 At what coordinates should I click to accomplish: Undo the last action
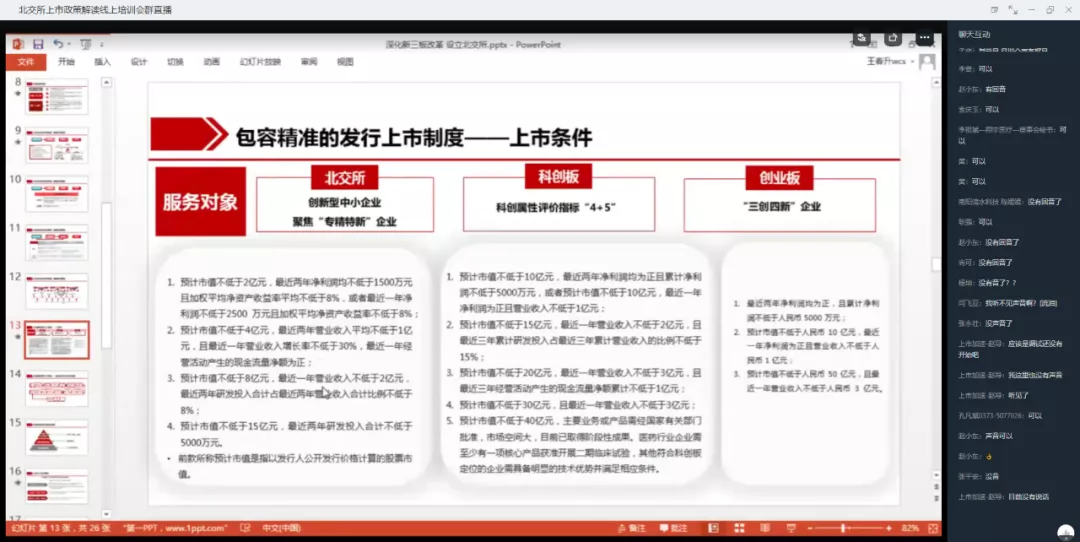point(57,44)
